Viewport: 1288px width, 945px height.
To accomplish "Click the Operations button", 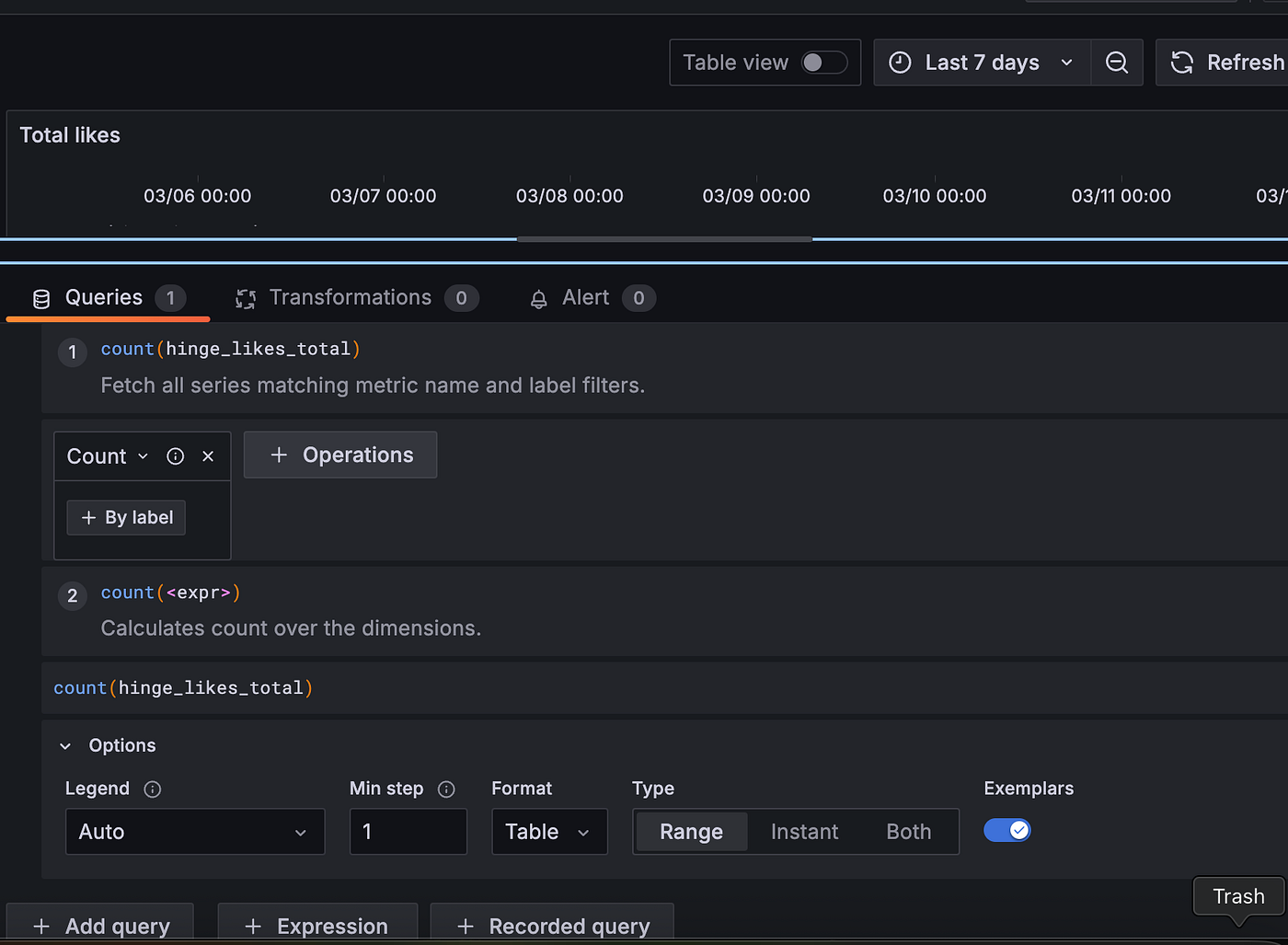I will [340, 455].
